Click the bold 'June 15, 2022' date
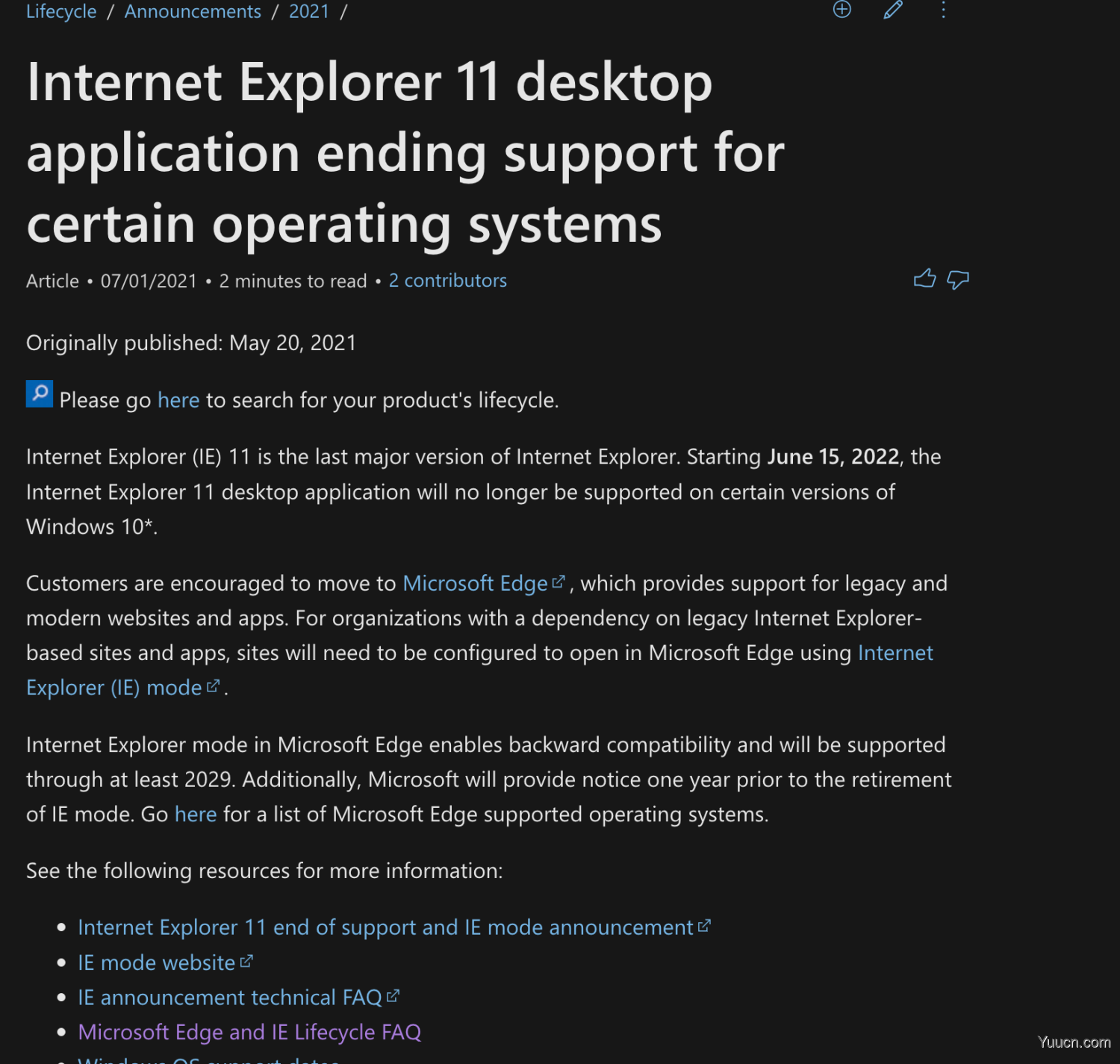The height and width of the screenshot is (1064, 1120). 833,456
